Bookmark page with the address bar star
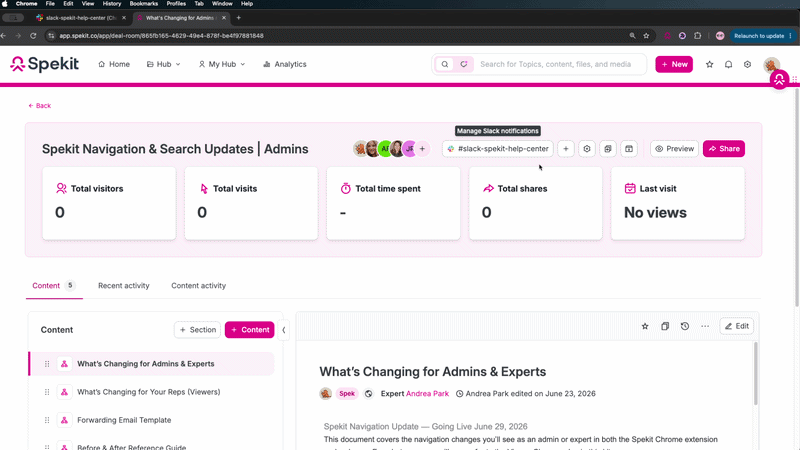The height and width of the screenshot is (450, 800). (646, 36)
